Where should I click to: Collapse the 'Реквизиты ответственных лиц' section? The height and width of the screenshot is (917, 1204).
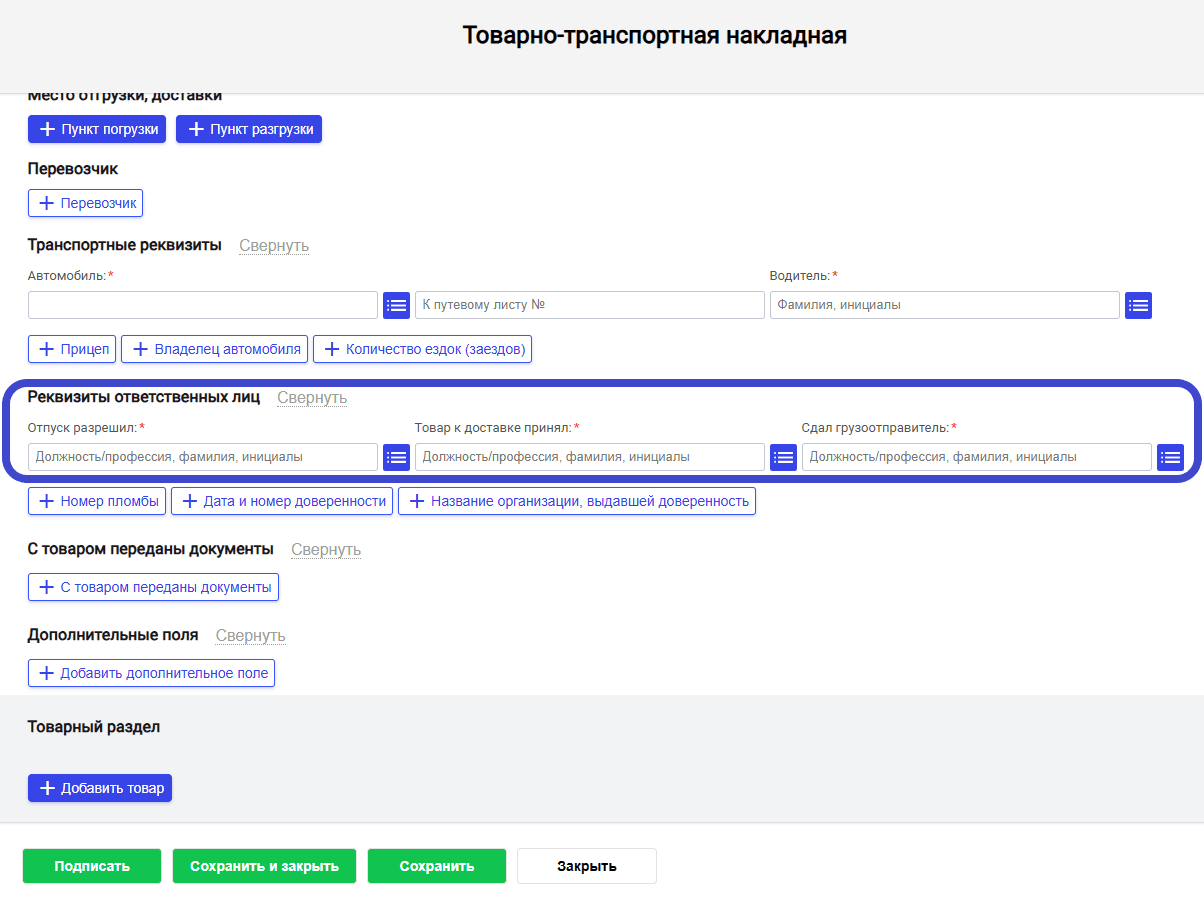(311, 397)
